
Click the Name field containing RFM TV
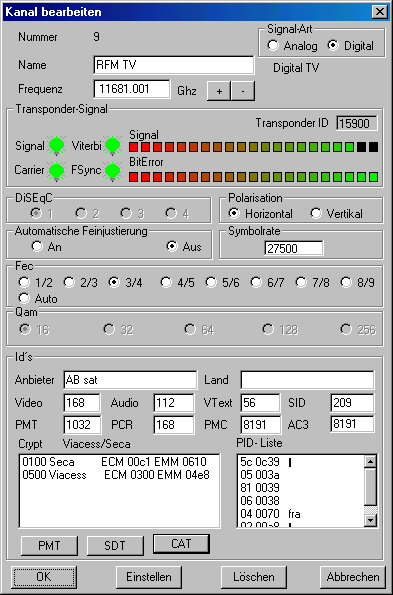(x=174, y=65)
